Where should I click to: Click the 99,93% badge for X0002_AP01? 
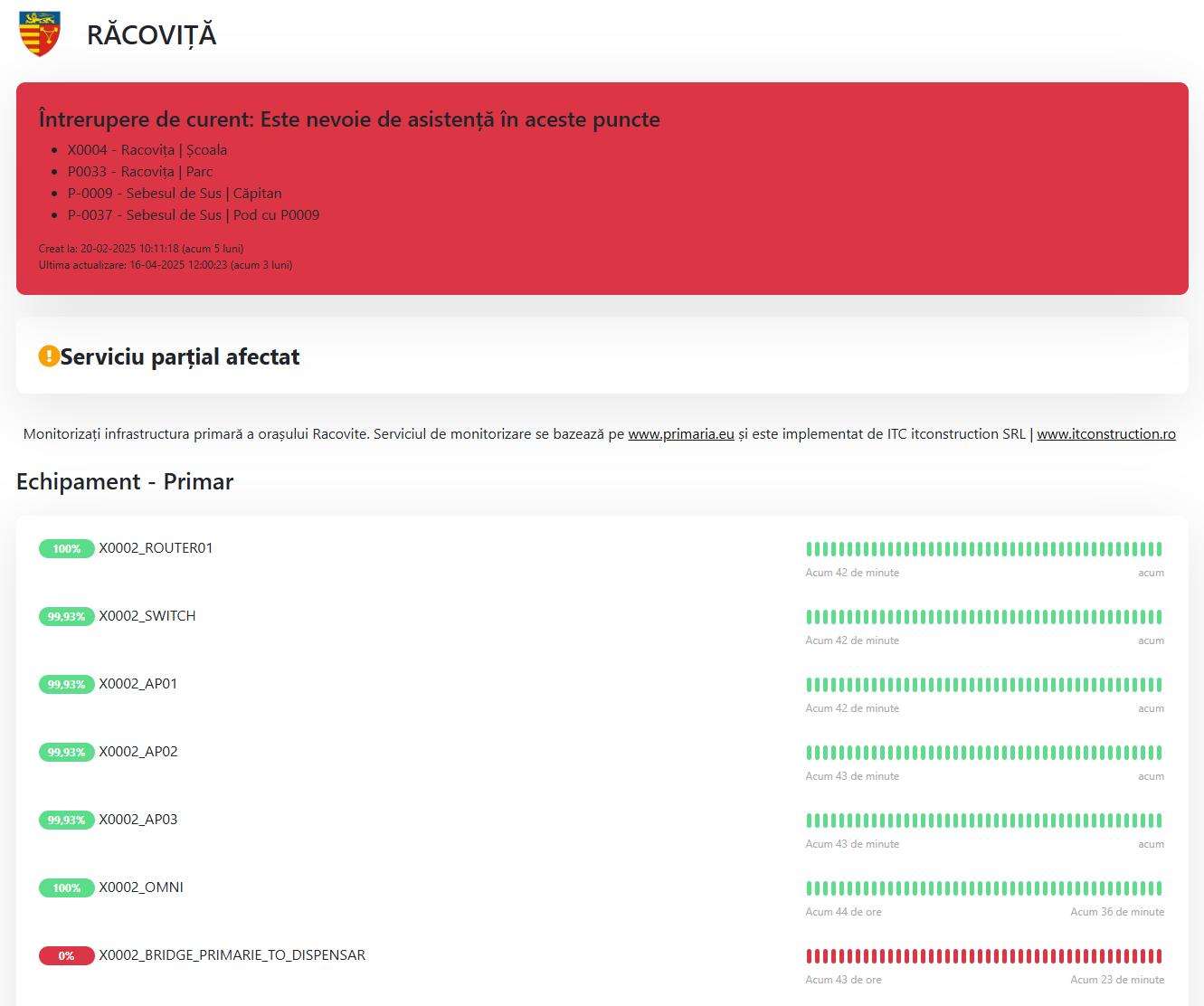tap(66, 685)
